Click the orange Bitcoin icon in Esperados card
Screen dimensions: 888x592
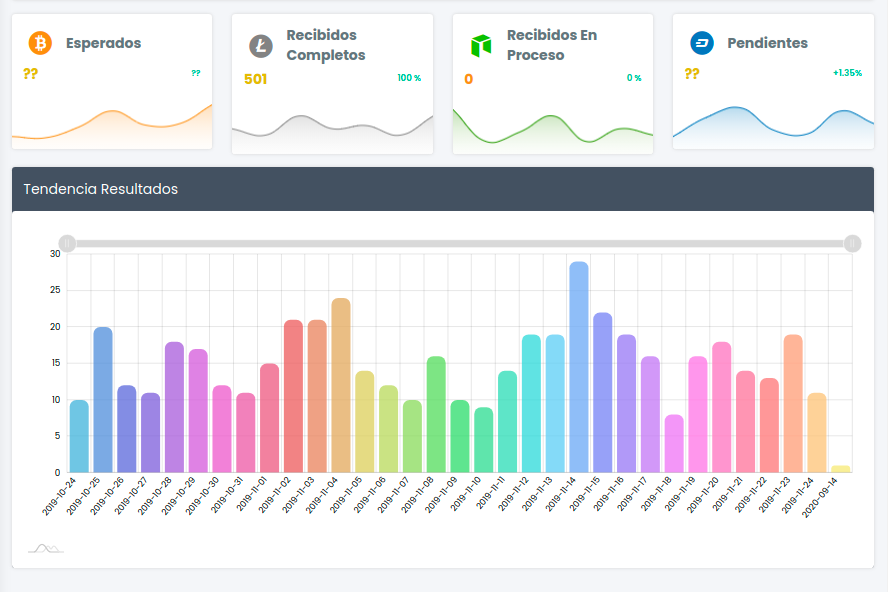[40, 43]
